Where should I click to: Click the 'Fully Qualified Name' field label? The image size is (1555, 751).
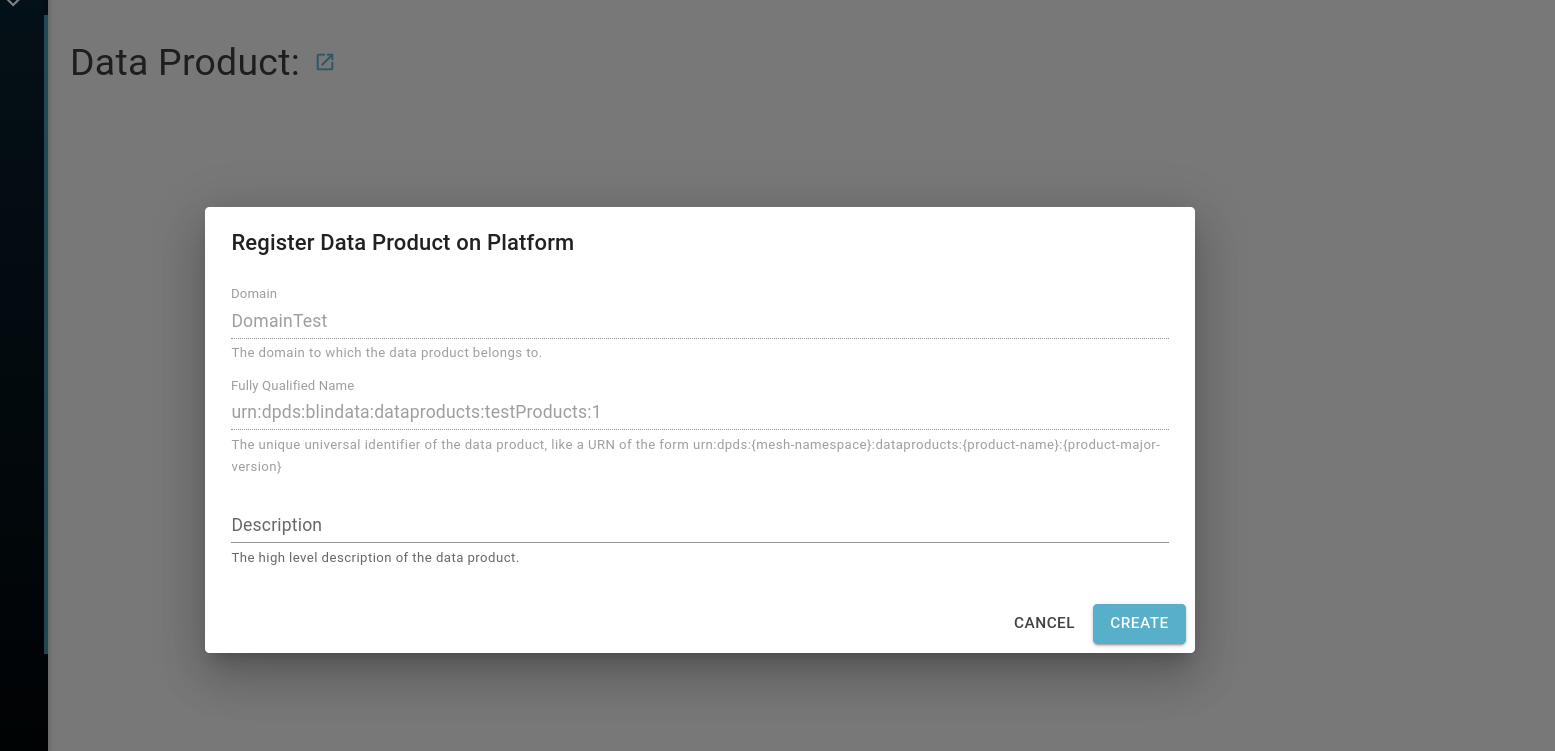point(293,386)
